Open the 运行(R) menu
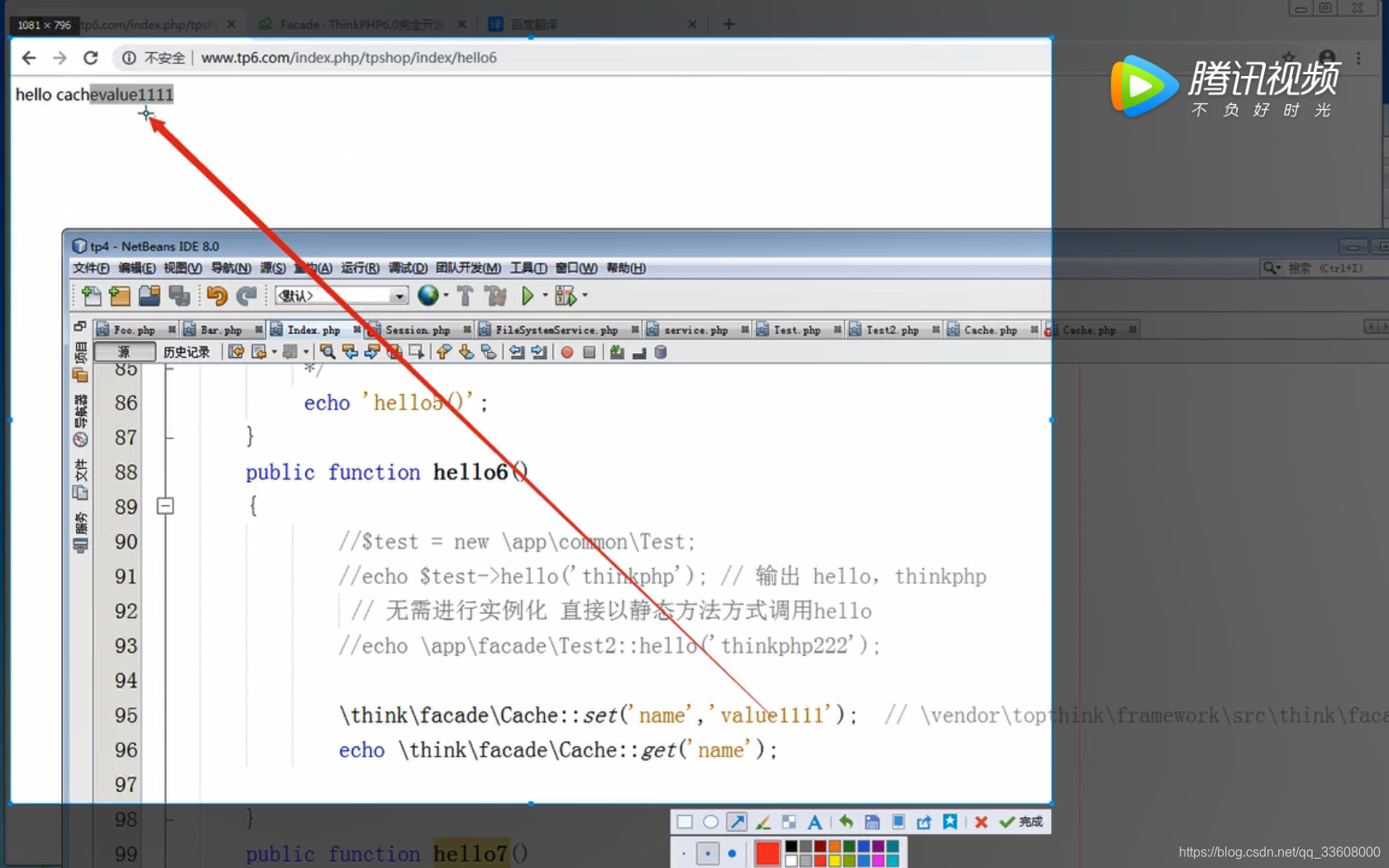Viewport: 1389px width, 868px height. click(360, 268)
